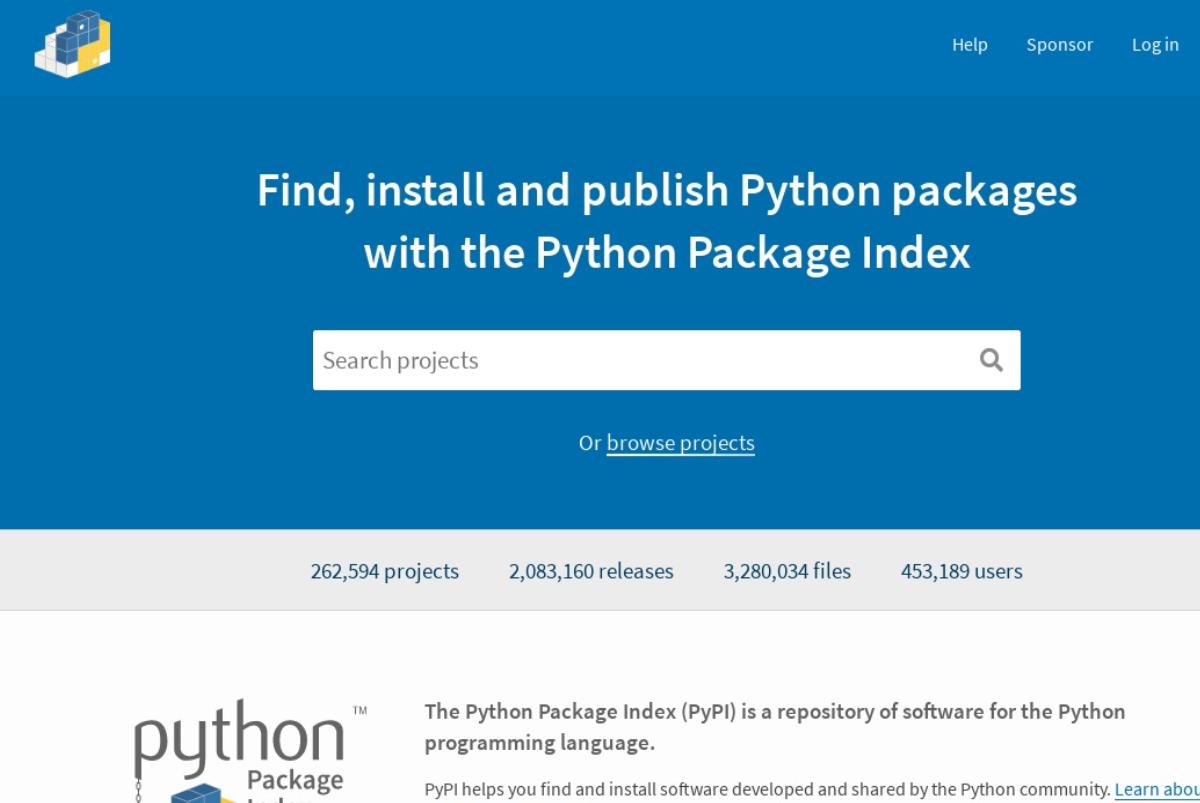Click the bold 'The Python Package Index (PyPI)' paragraph
The image size is (1200, 803).
point(775,727)
